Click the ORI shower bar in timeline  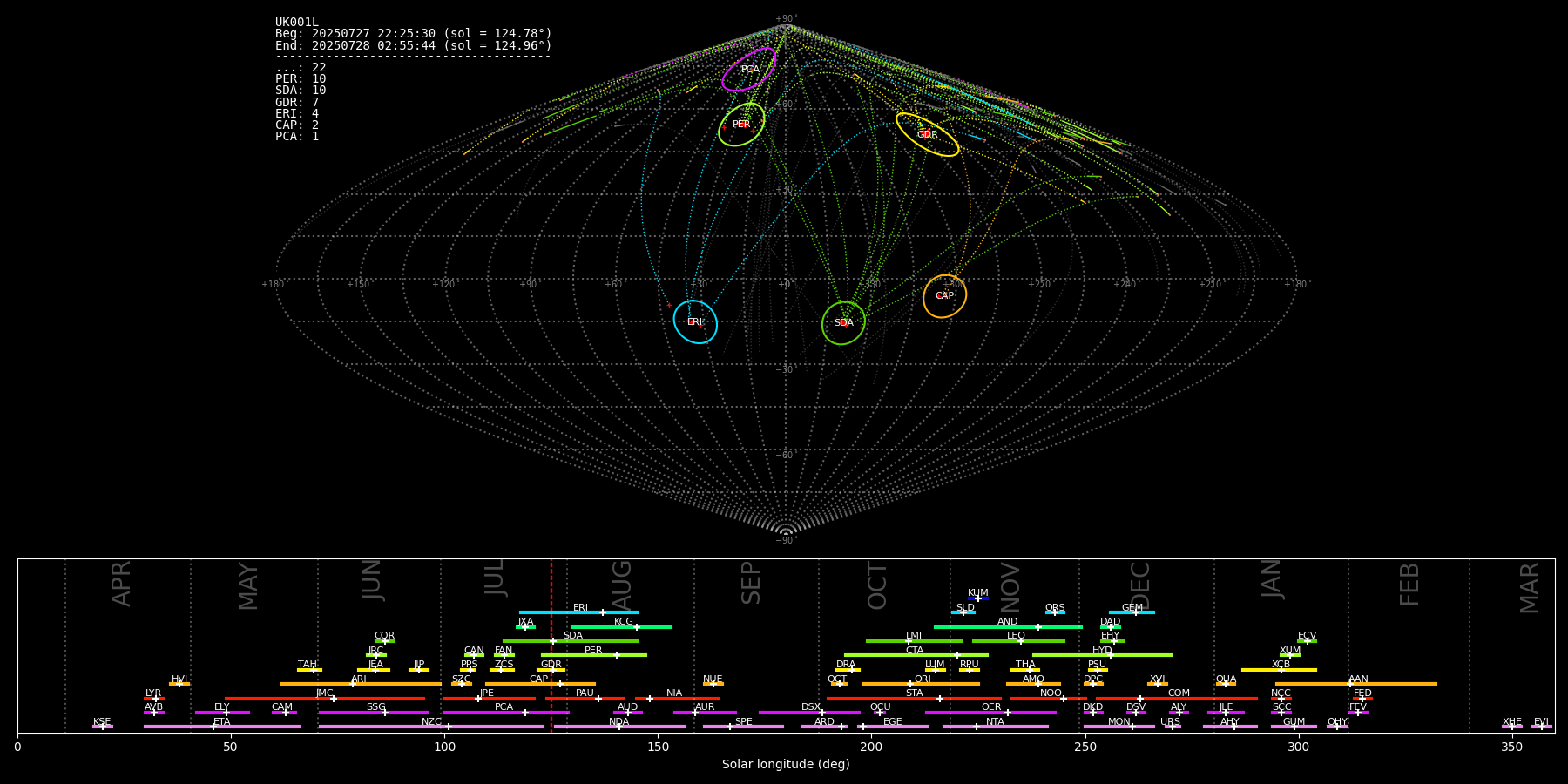pyautogui.click(x=921, y=684)
